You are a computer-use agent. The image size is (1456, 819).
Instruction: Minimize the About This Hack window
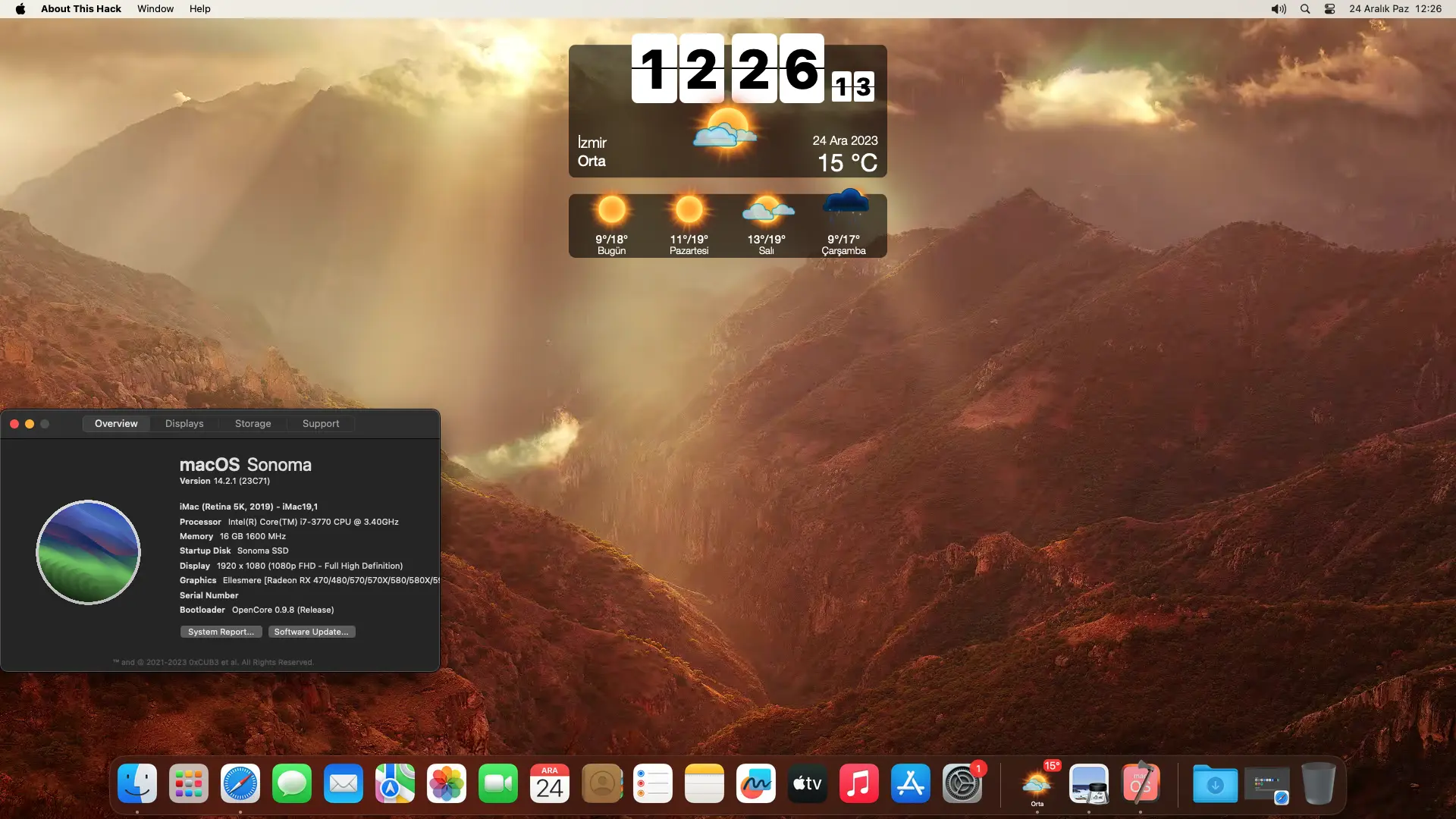30,424
